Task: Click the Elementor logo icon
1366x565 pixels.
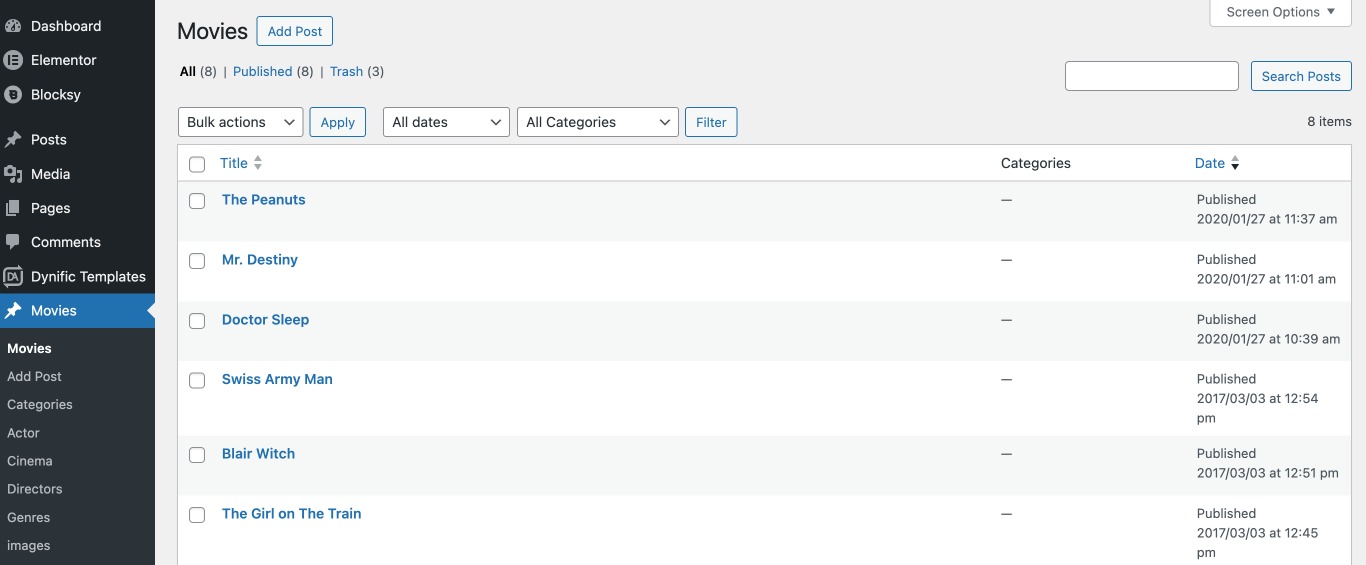Action: pyautogui.click(x=13, y=60)
